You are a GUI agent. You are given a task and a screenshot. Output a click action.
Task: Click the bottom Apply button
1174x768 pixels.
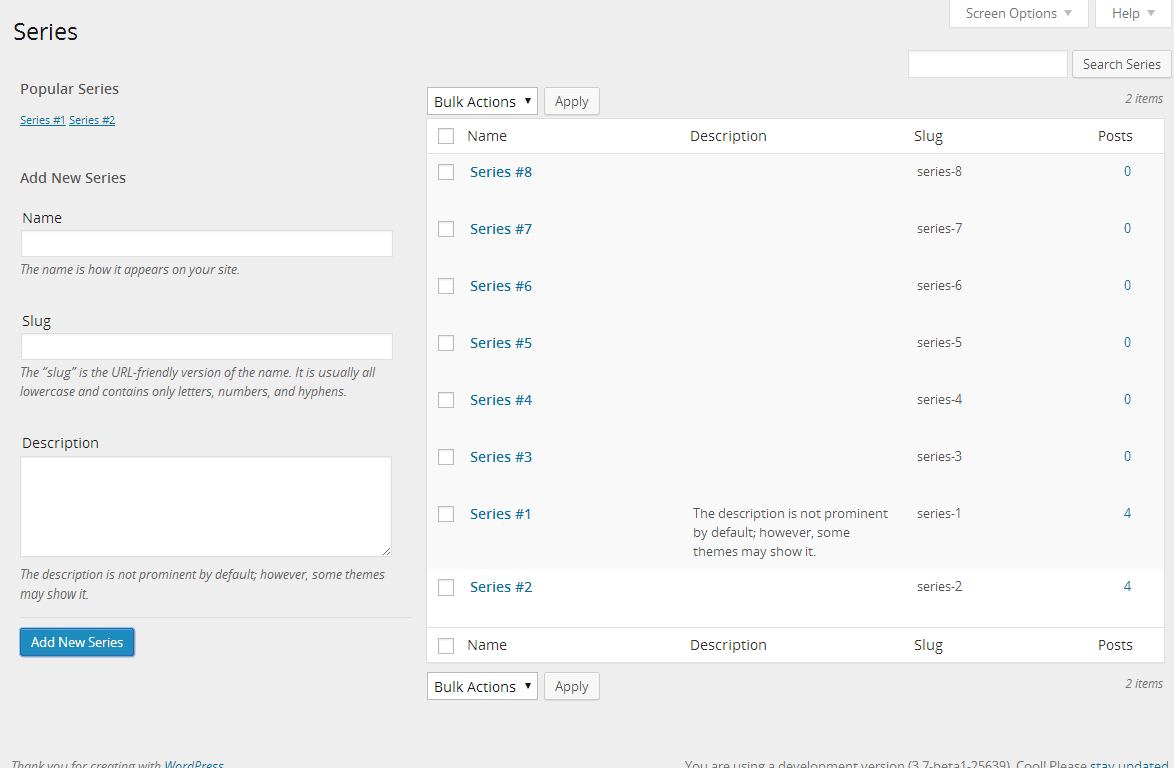[x=571, y=686]
